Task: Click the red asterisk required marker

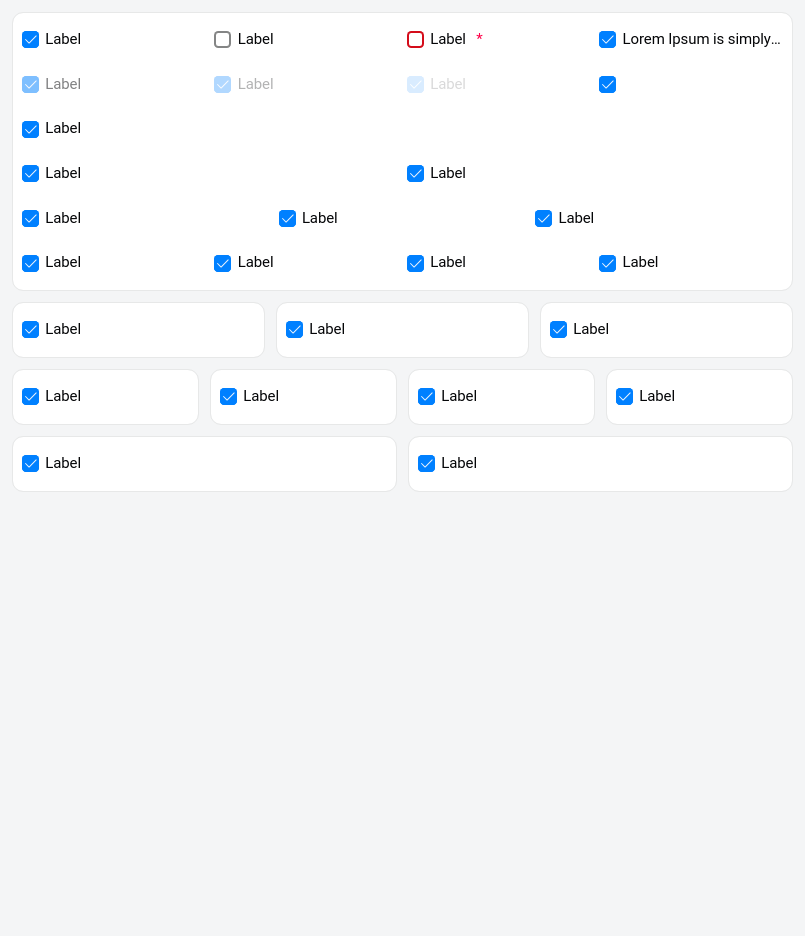Action: point(479,39)
